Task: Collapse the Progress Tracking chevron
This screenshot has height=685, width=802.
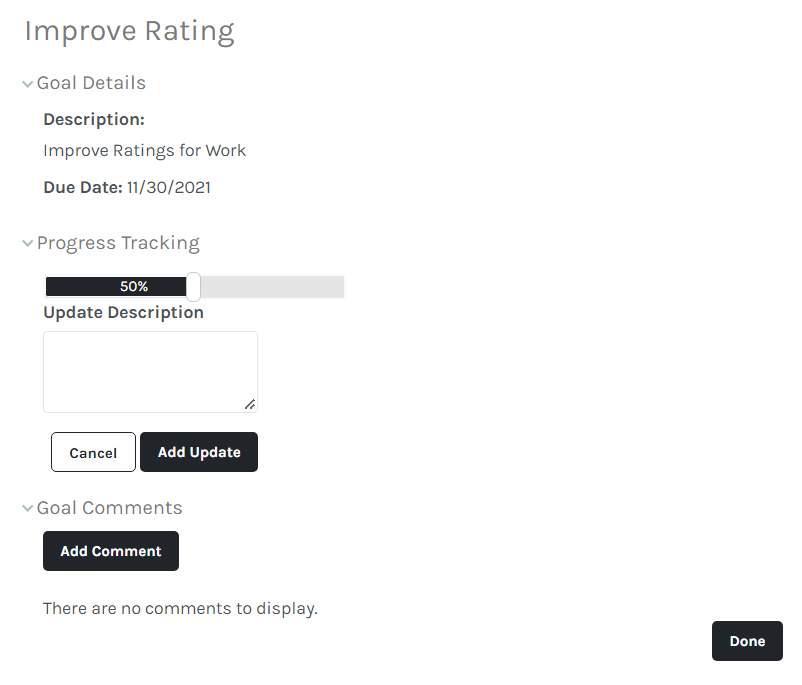Action: [28, 244]
